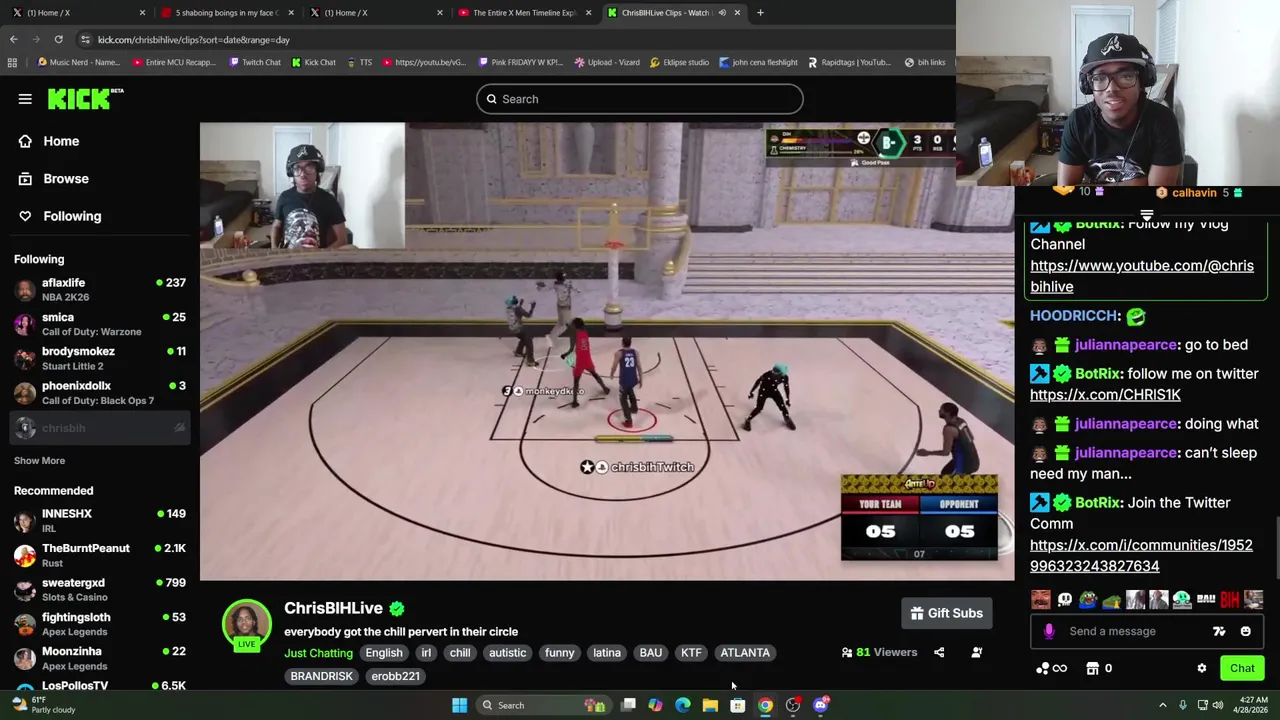Image resolution: width=1280 pixels, height=720 pixels.
Task: Select the irl tag
Action: (x=426, y=653)
